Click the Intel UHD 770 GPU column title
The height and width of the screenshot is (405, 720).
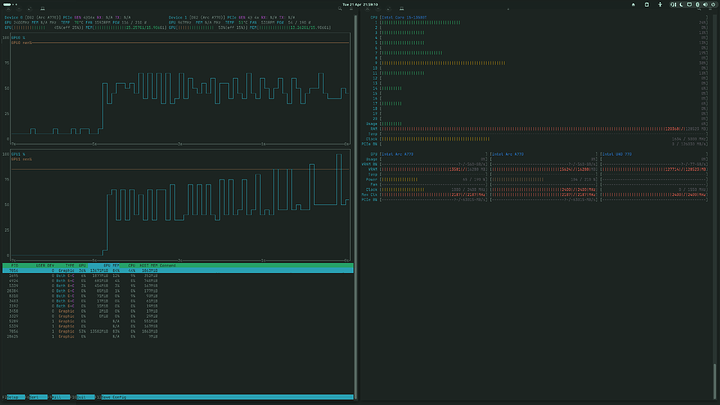[x=617, y=154]
